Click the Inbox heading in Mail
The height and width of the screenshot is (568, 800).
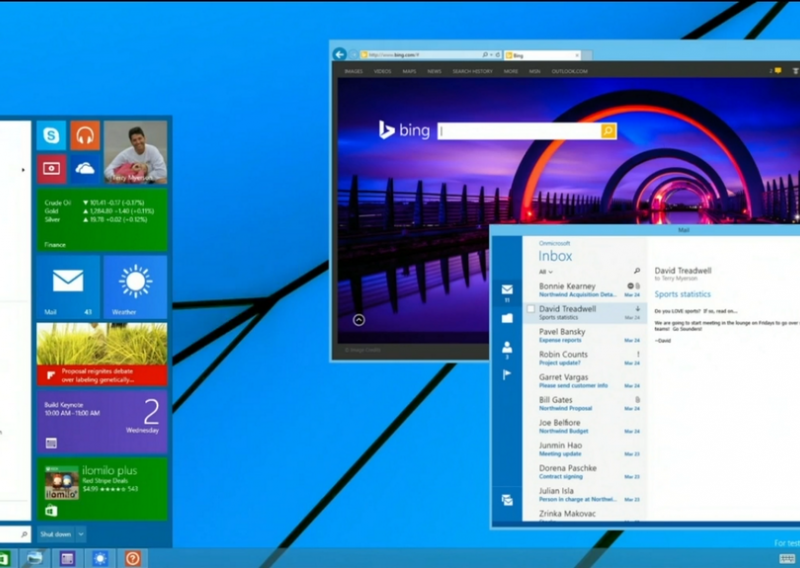[x=555, y=256]
